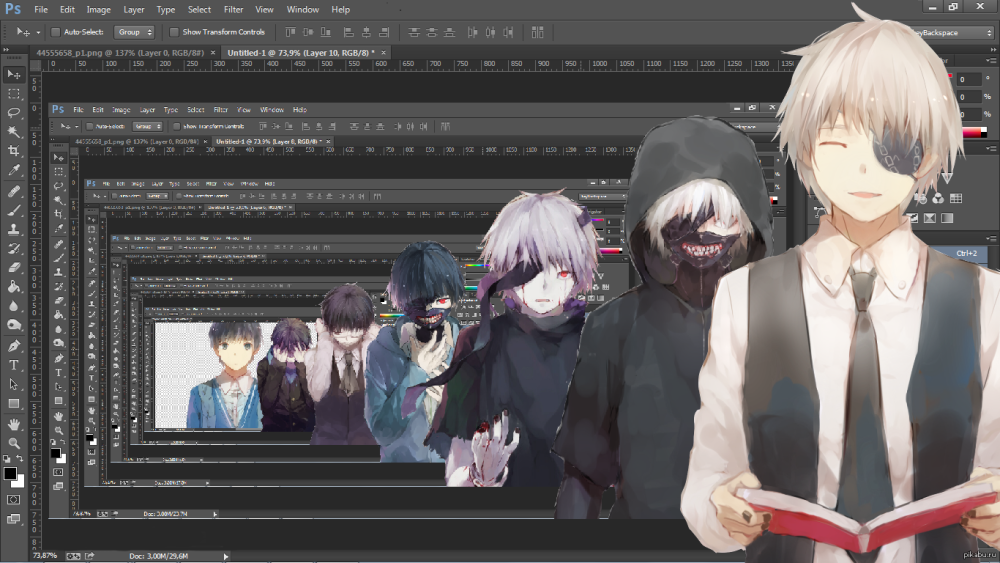Viewport: 1000px width, 563px height.
Task: Enable the Auto-Select checkbox
Action: pos(55,32)
